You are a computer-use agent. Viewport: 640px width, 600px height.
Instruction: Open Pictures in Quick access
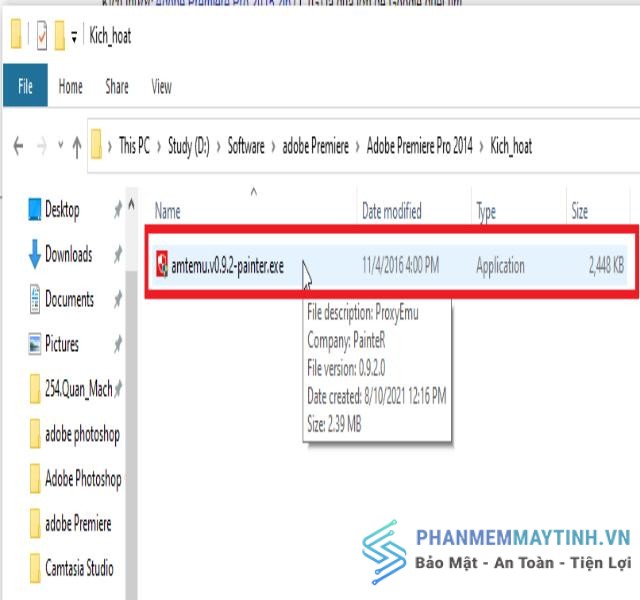click(62, 344)
